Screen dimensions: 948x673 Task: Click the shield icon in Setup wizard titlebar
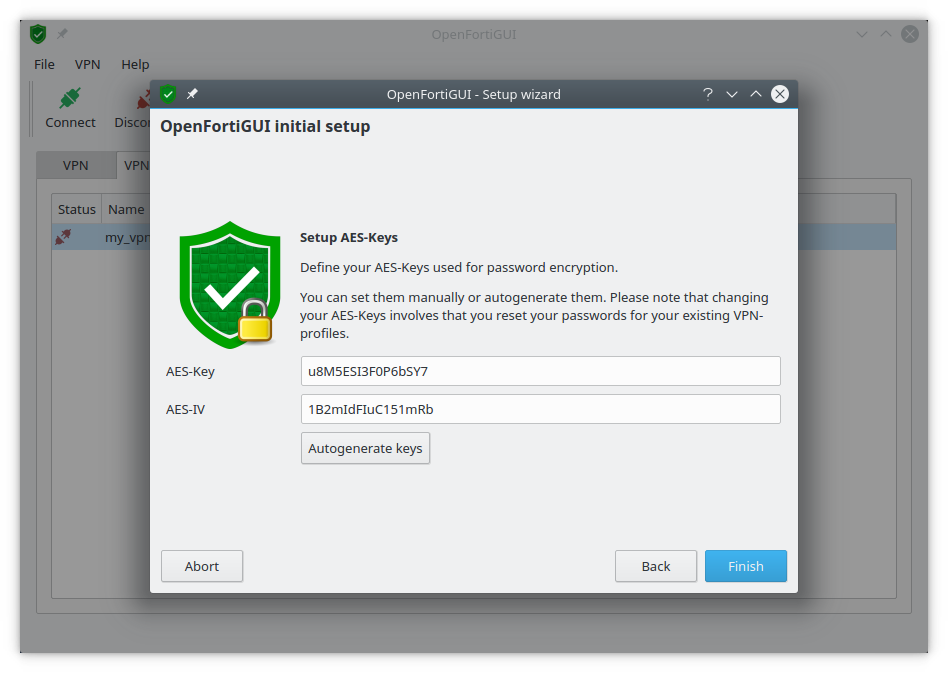click(x=168, y=94)
